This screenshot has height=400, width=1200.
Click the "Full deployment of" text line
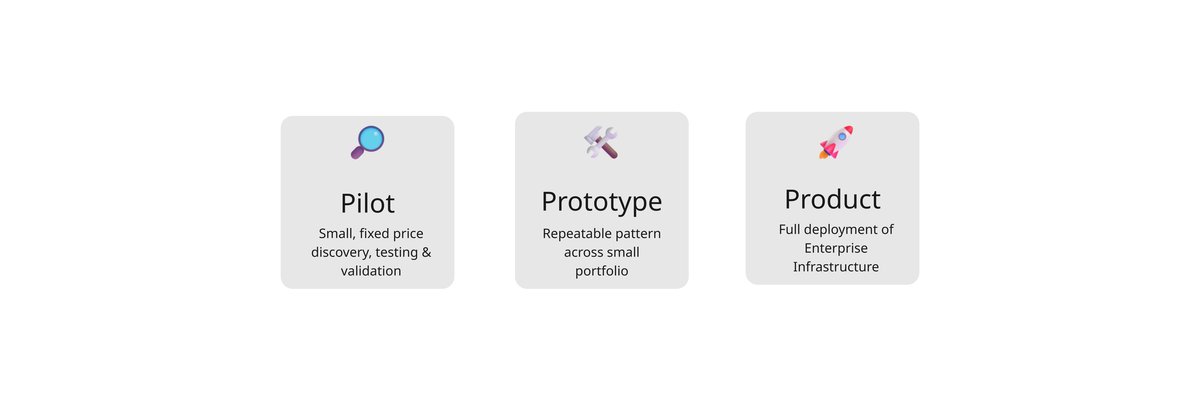(x=836, y=229)
